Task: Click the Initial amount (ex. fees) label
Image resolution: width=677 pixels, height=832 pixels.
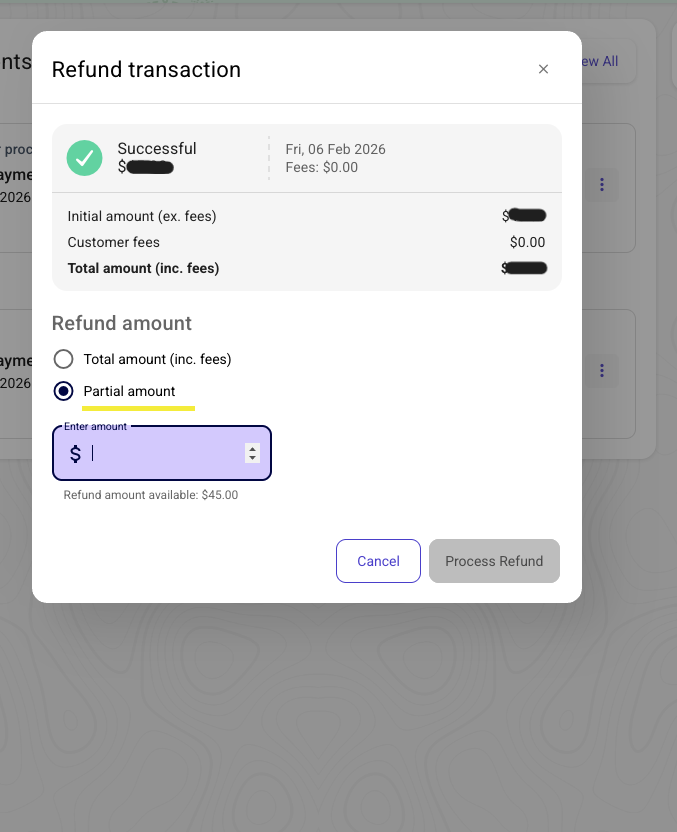Action: point(142,216)
